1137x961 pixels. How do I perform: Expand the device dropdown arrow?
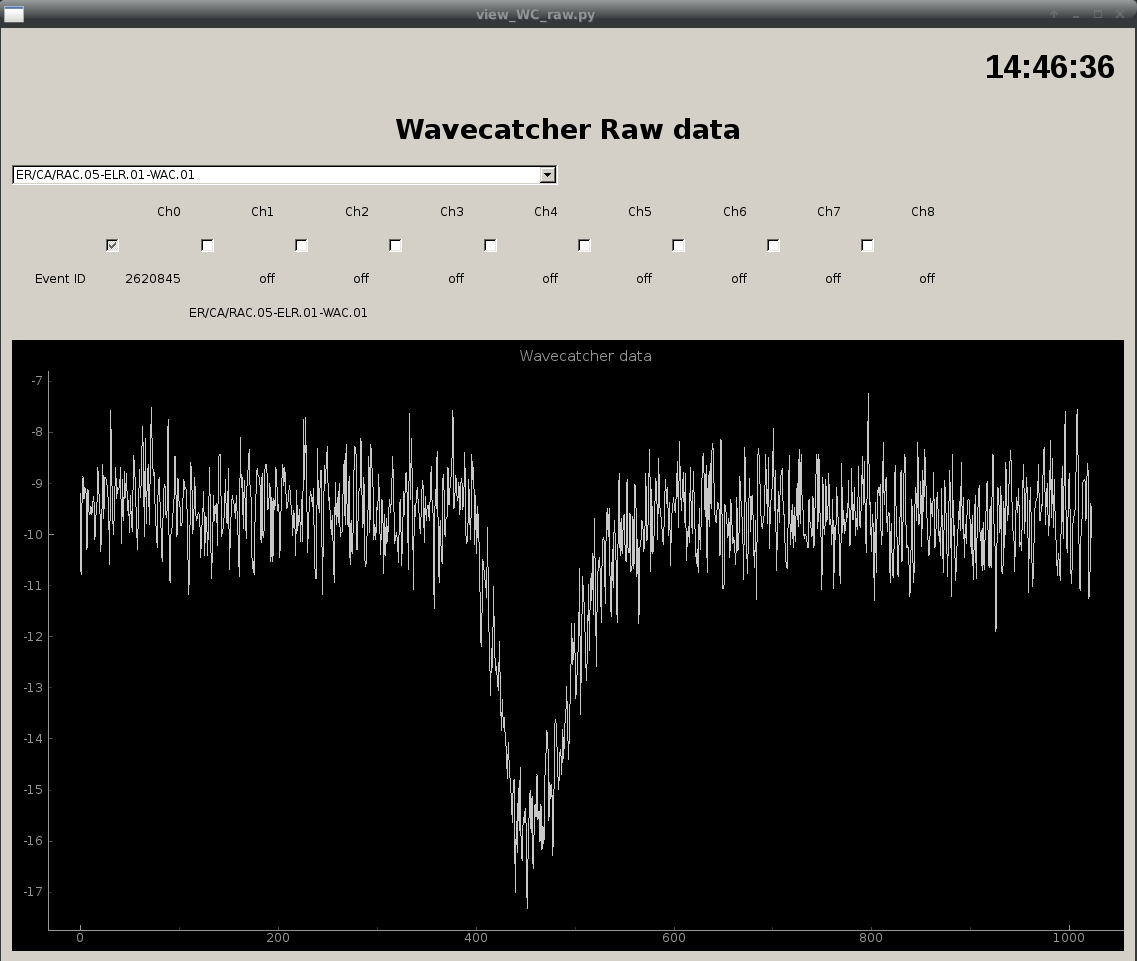pyautogui.click(x=547, y=175)
